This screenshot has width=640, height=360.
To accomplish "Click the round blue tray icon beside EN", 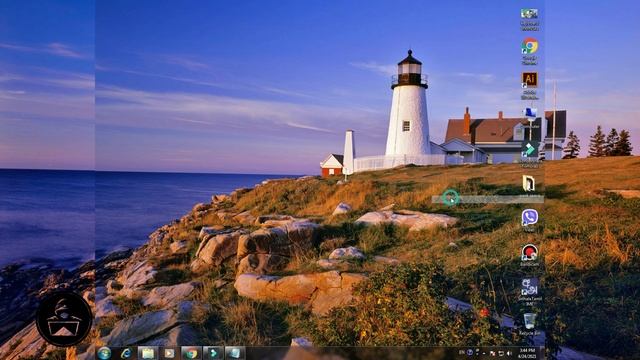I will pyautogui.click(x=470, y=352).
